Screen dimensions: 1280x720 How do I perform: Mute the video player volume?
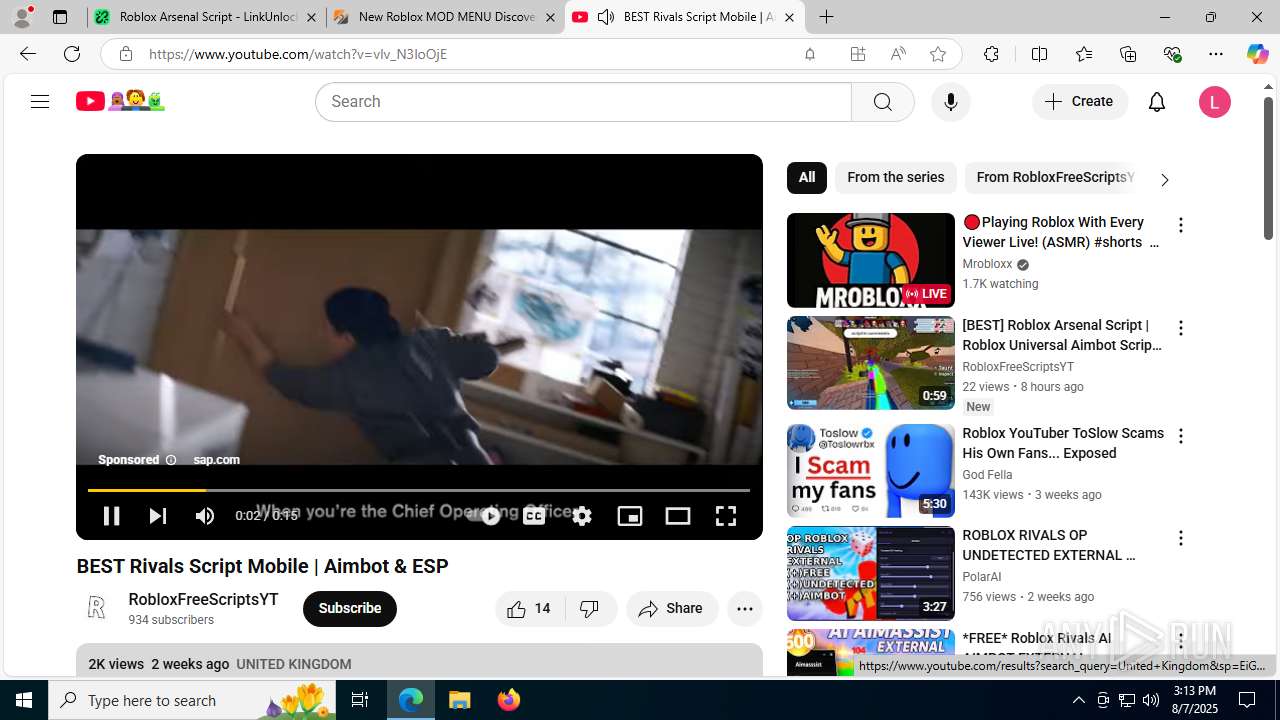(205, 516)
